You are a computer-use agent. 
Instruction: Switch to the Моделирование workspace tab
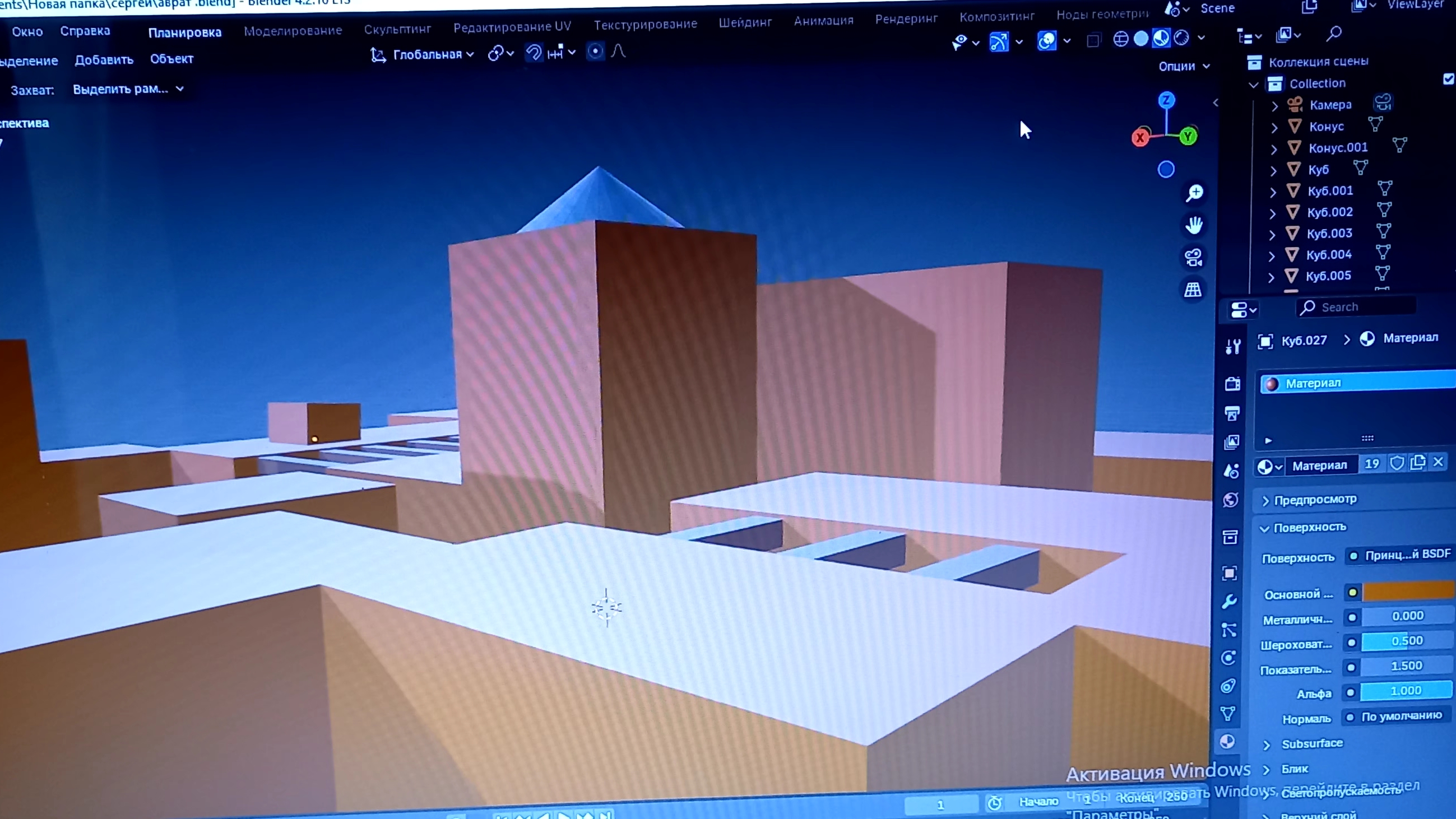tap(293, 31)
